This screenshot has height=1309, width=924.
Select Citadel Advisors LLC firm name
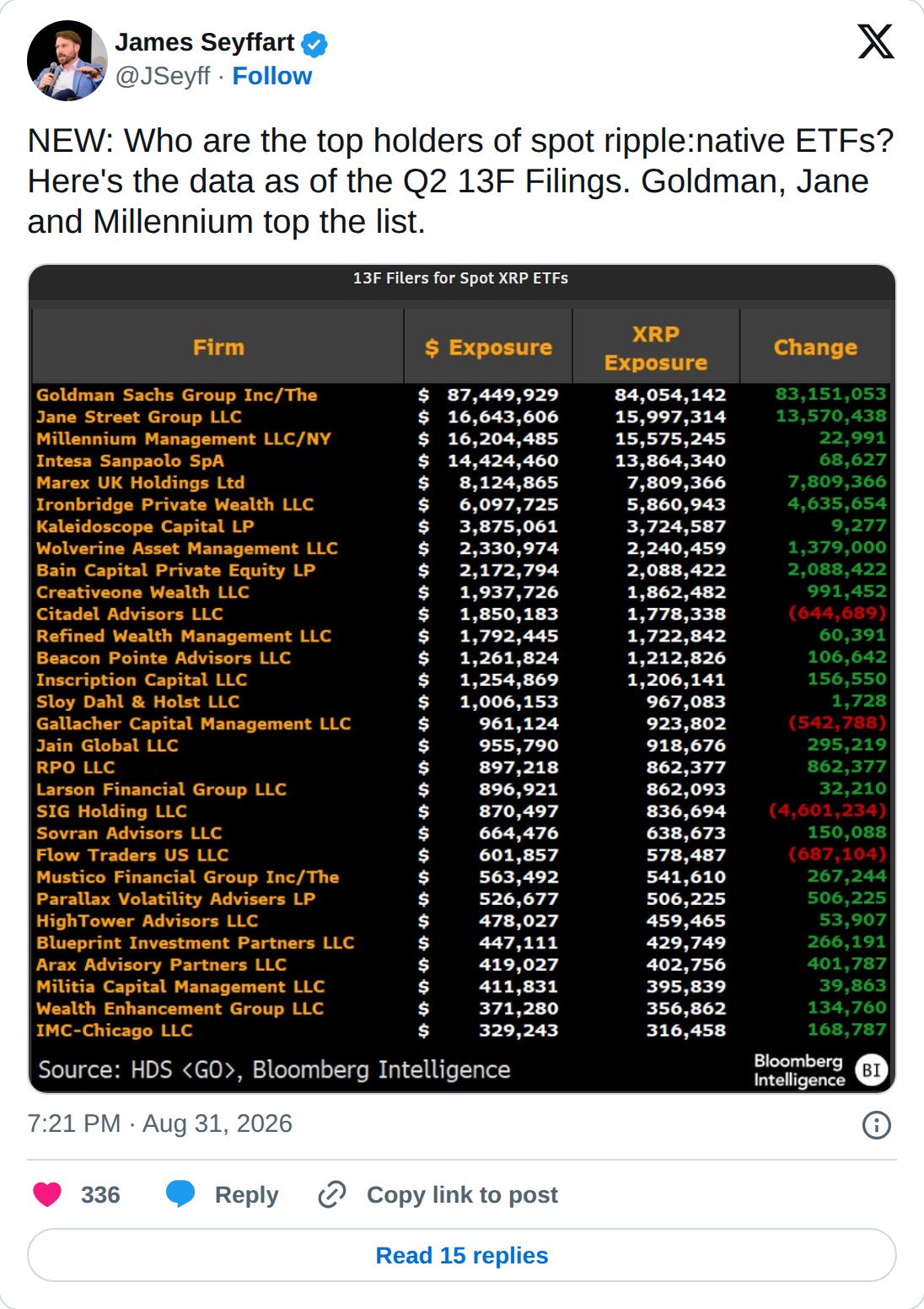pyautogui.click(x=130, y=614)
